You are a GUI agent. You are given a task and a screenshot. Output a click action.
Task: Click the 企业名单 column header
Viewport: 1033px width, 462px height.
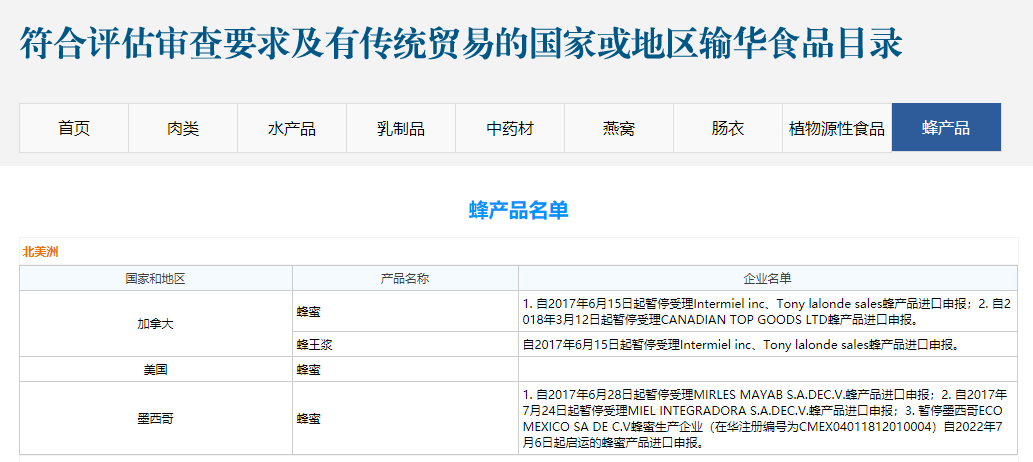point(767,278)
